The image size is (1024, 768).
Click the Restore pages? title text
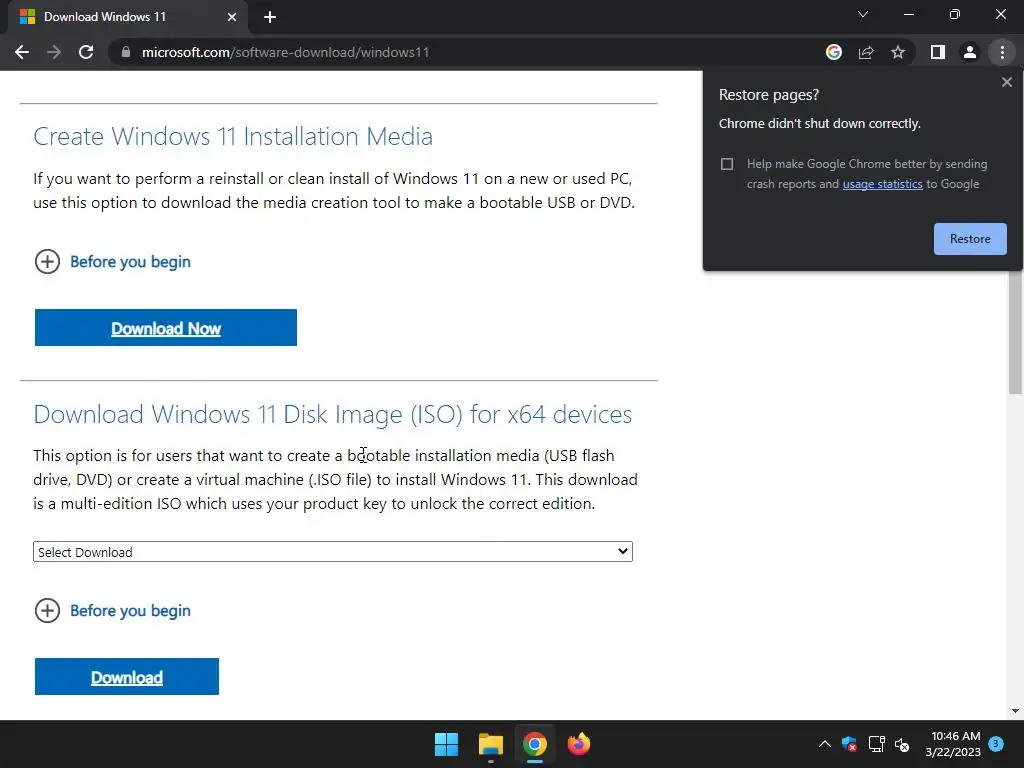[769, 95]
